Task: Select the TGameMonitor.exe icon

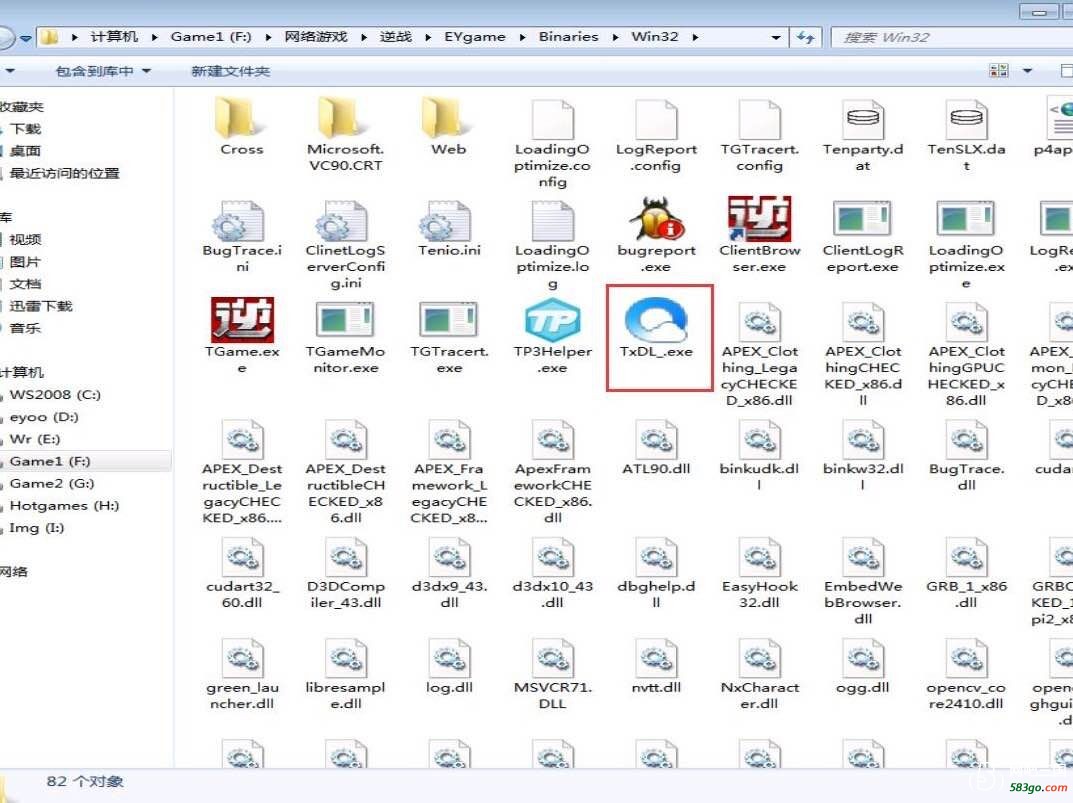Action: (x=345, y=321)
